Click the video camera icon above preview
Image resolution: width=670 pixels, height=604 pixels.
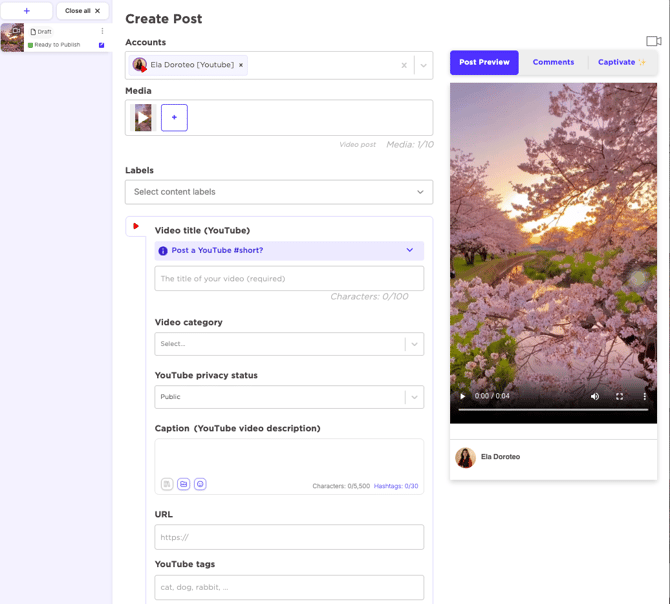pyautogui.click(x=653, y=41)
